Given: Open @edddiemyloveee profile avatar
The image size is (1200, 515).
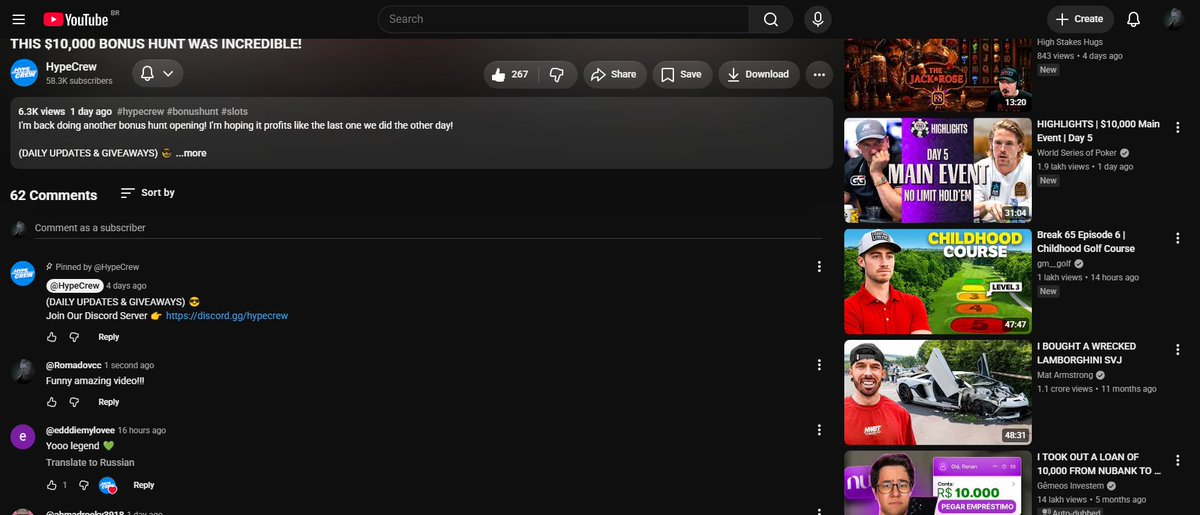Looking at the screenshot, I should [x=23, y=436].
